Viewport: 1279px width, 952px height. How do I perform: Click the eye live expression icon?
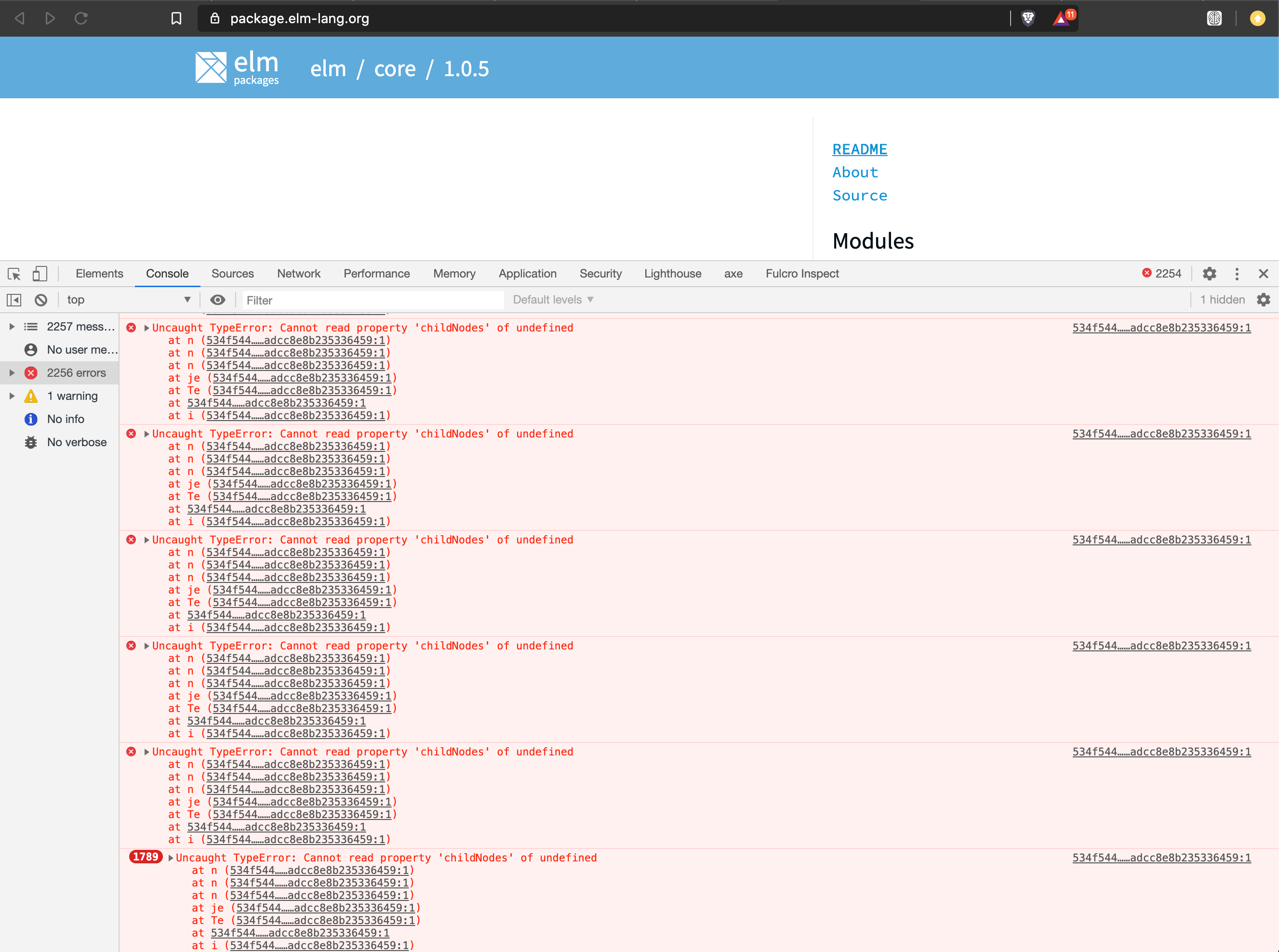(x=217, y=300)
